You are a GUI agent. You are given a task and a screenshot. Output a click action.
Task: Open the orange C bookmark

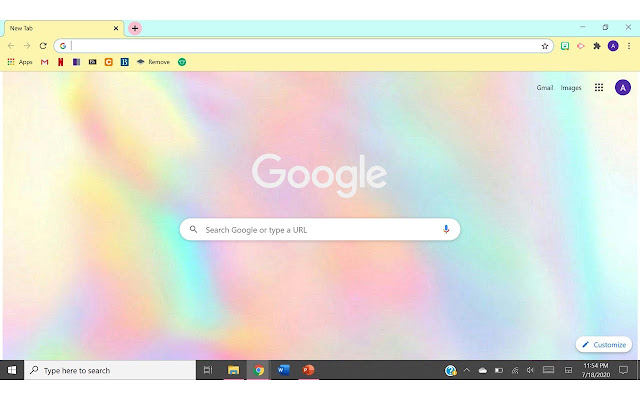pos(109,62)
